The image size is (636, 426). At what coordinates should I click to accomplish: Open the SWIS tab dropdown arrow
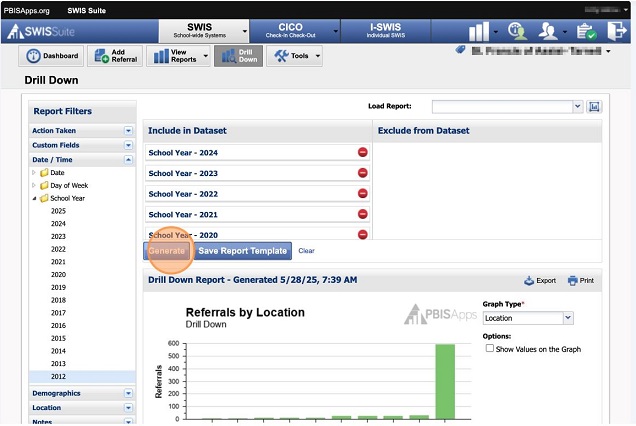tap(245, 31)
